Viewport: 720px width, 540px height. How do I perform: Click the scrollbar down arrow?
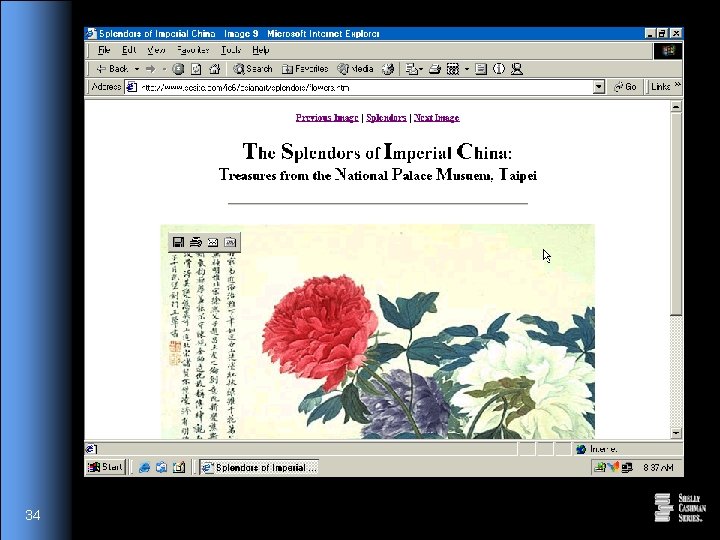point(676,433)
